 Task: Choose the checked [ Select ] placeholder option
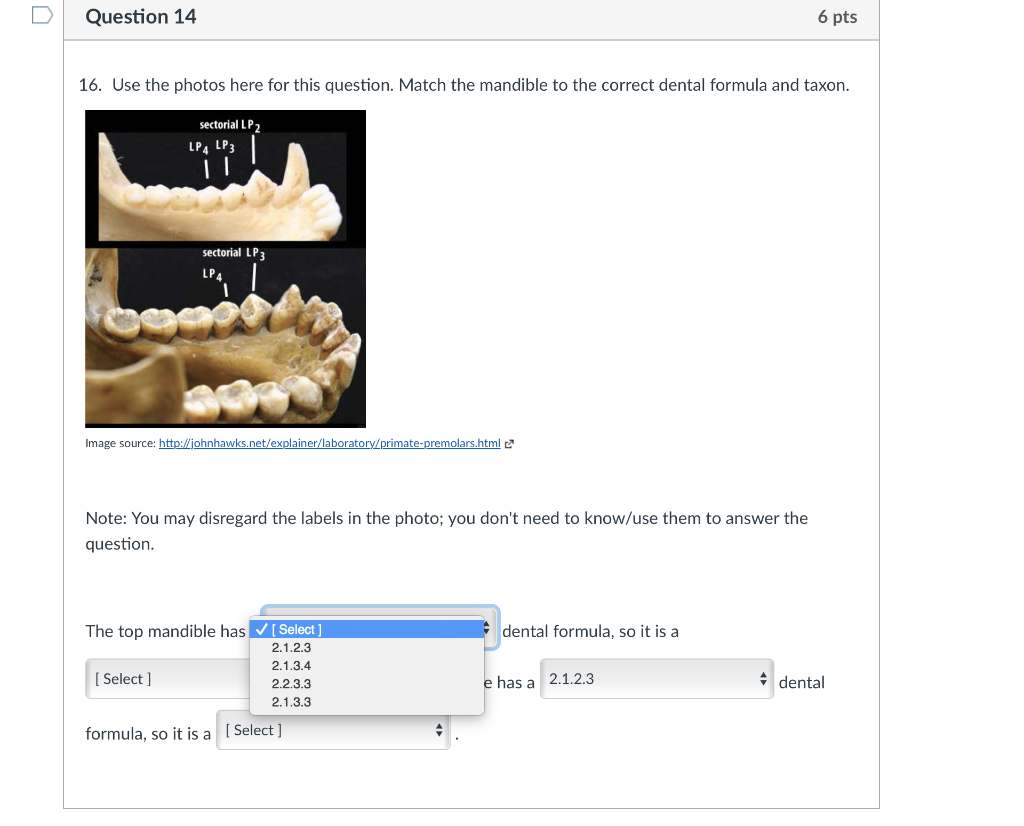click(x=294, y=629)
